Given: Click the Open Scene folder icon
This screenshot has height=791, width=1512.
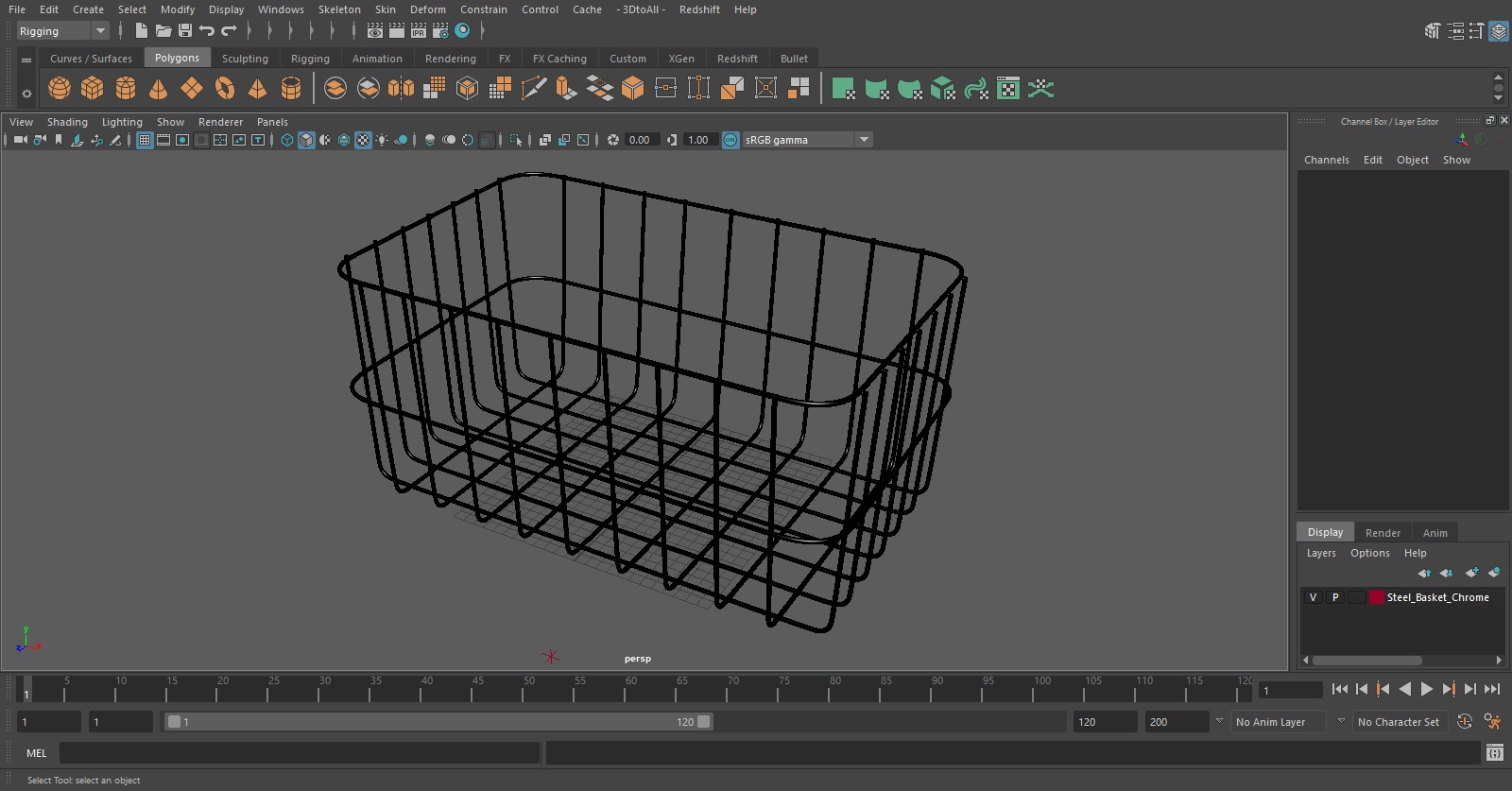Looking at the screenshot, I should (x=163, y=31).
